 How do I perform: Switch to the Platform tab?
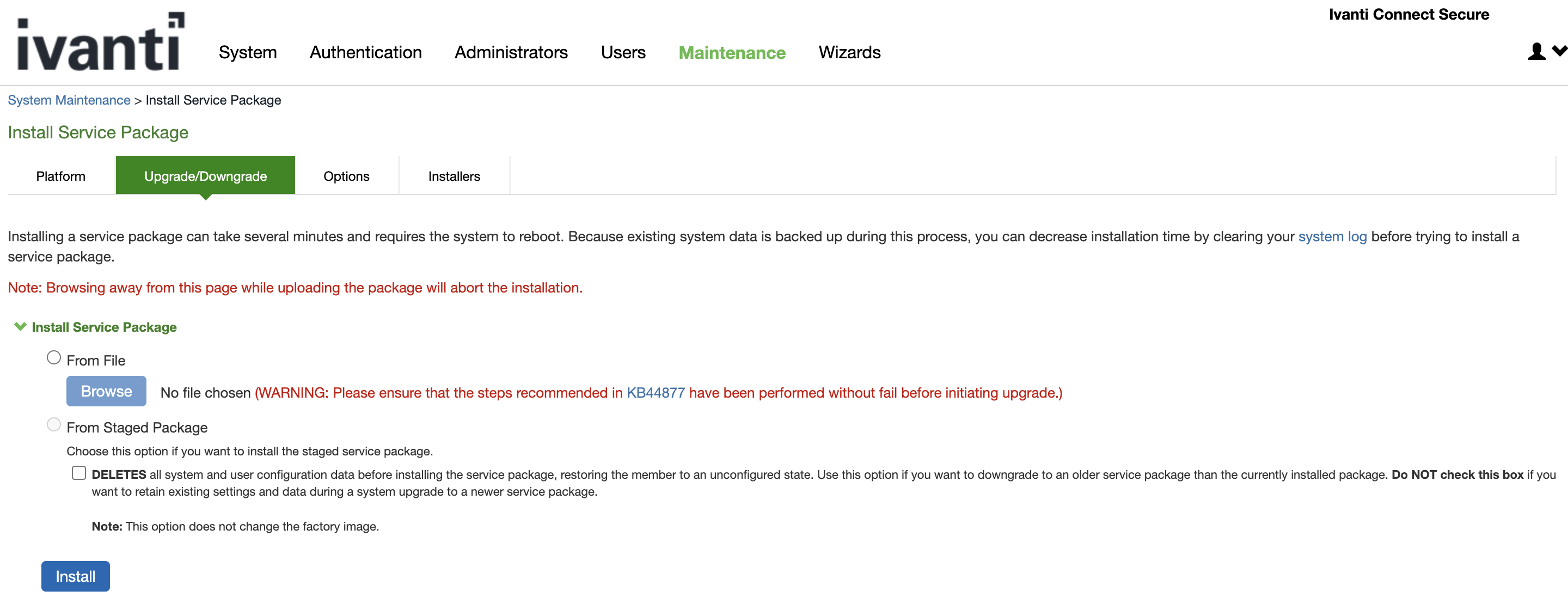tap(61, 176)
